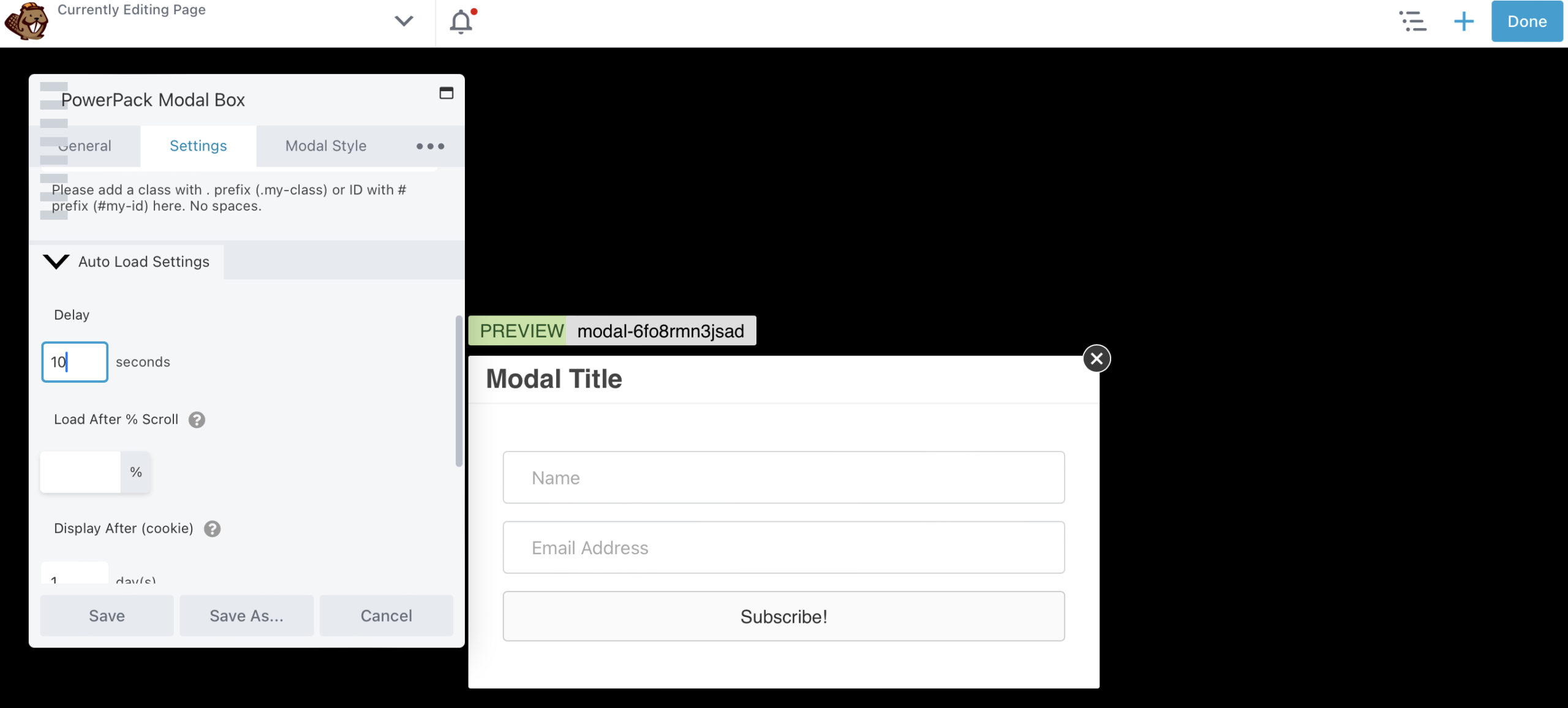
Task: Click the close X button on modal preview
Action: [1096, 358]
